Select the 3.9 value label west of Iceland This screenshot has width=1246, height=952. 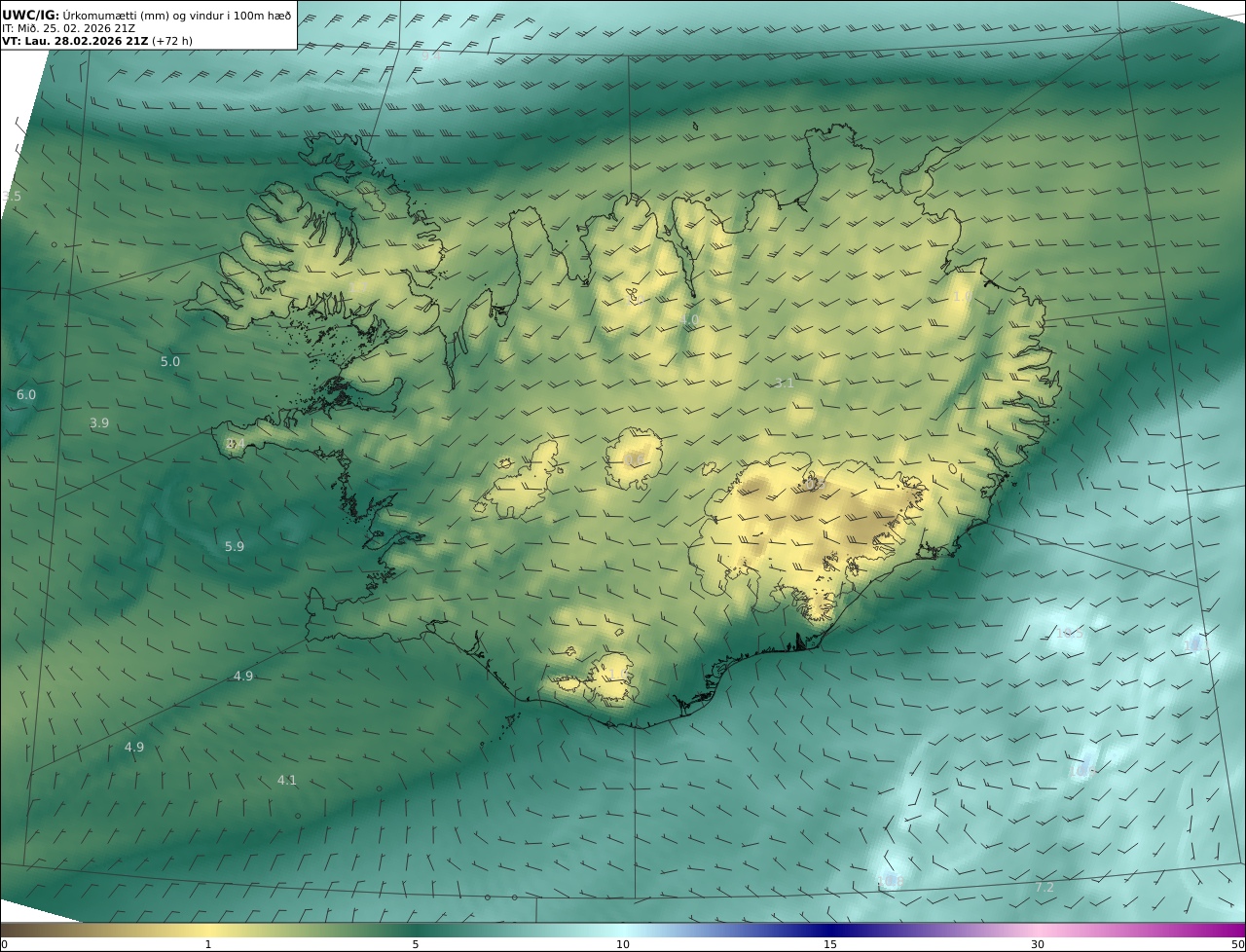[99, 422]
